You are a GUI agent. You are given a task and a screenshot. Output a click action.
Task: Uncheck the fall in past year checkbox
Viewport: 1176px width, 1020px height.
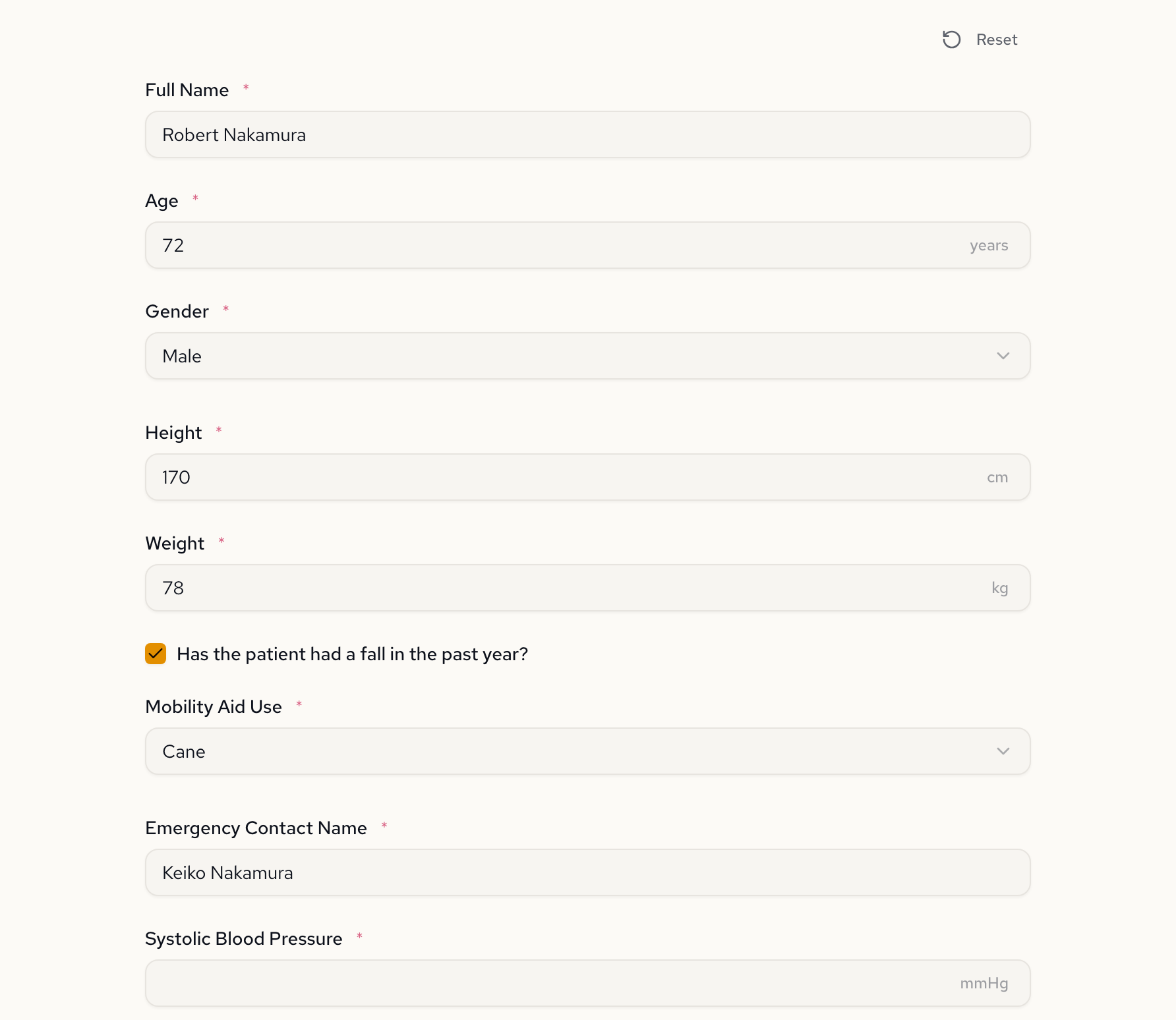[x=156, y=654]
